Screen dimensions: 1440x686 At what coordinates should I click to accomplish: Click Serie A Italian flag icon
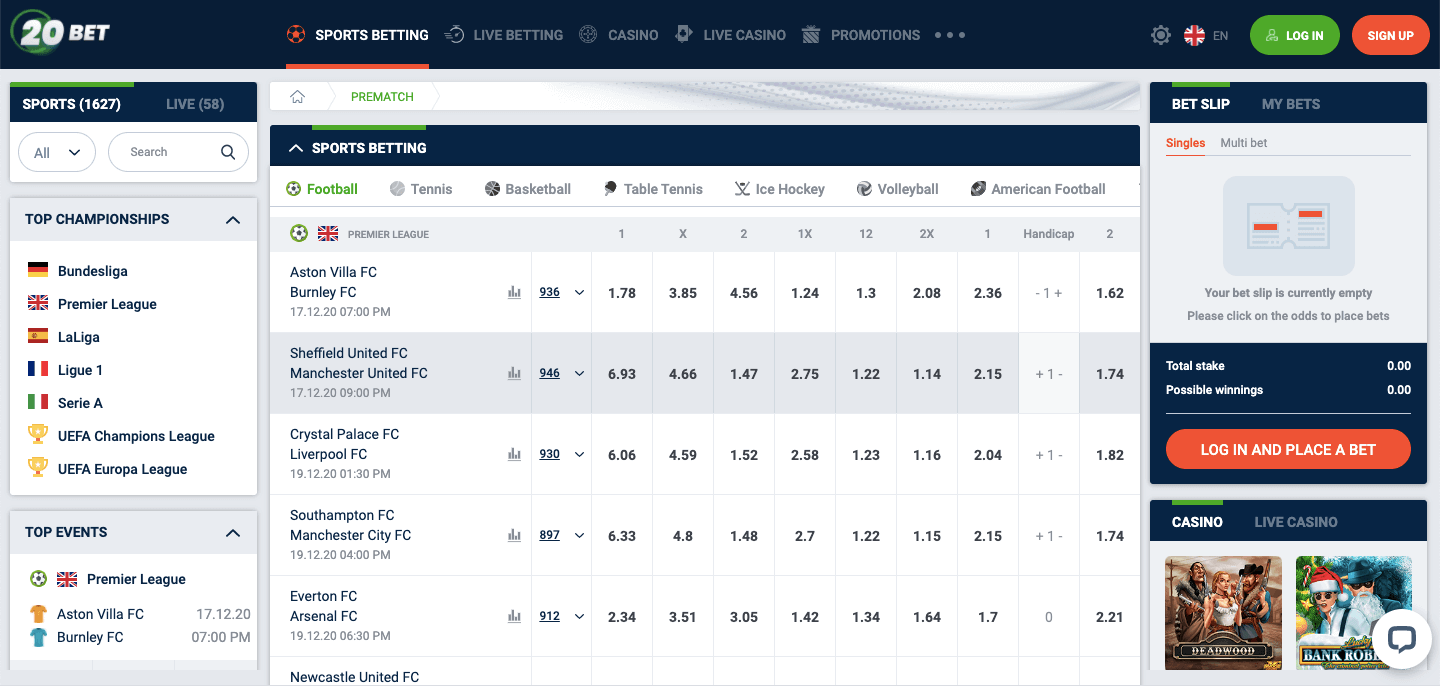tap(38, 402)
